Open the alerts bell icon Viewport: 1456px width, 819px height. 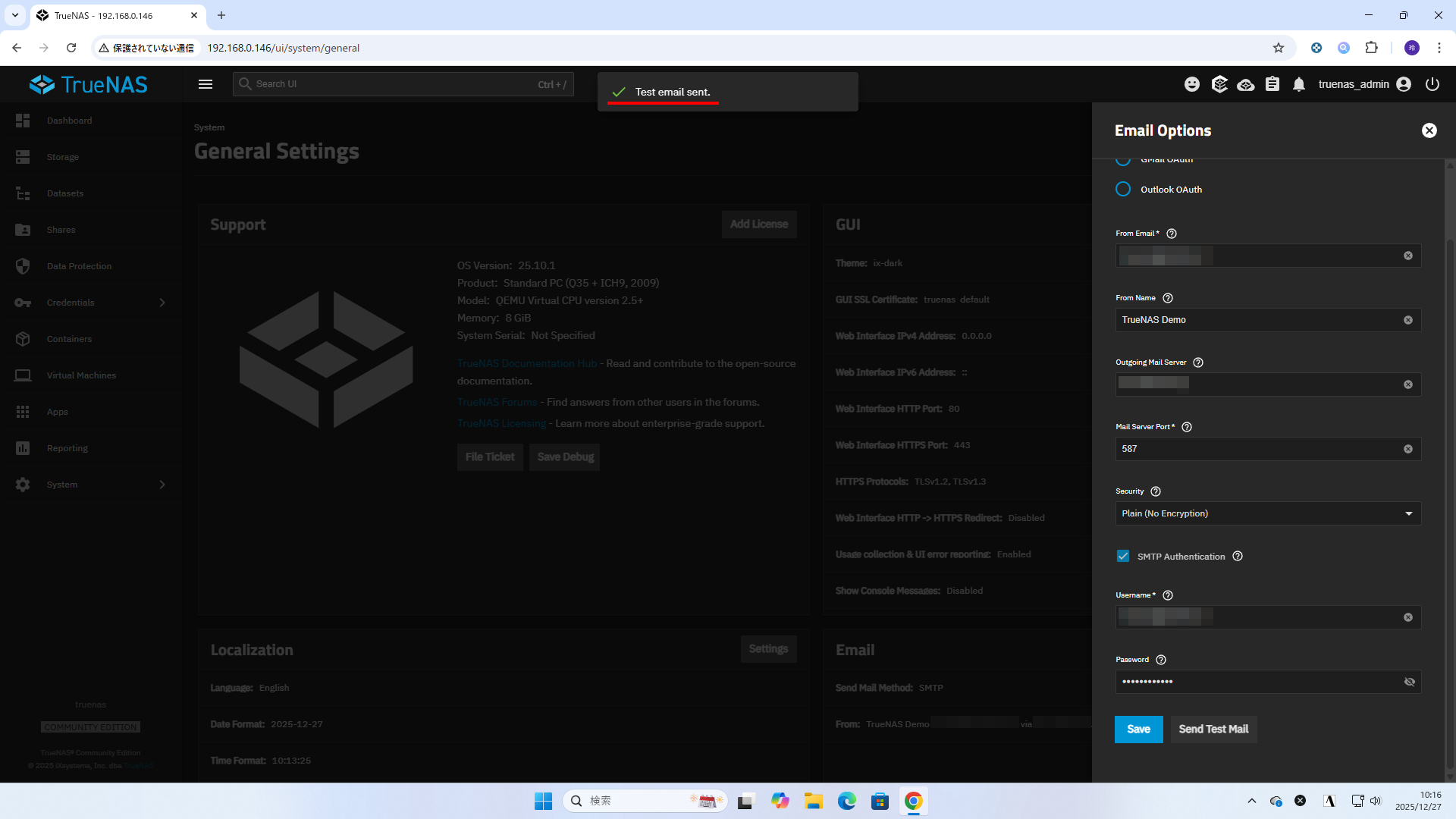[1299, 84]
